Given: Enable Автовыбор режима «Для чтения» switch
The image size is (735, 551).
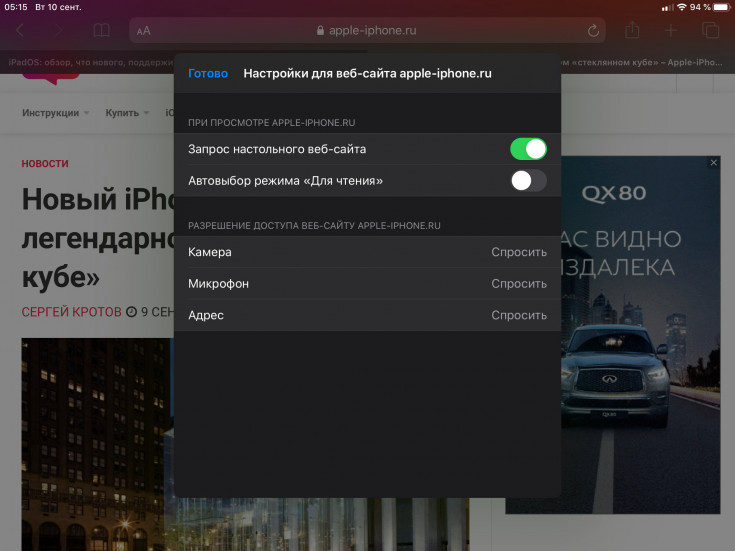Looking at the screenshot, I should [x=528, y=181].
